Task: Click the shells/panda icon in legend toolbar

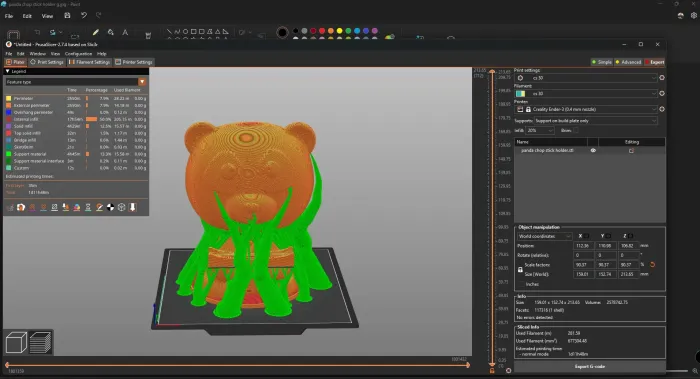Action: click(x=21, y=207)
